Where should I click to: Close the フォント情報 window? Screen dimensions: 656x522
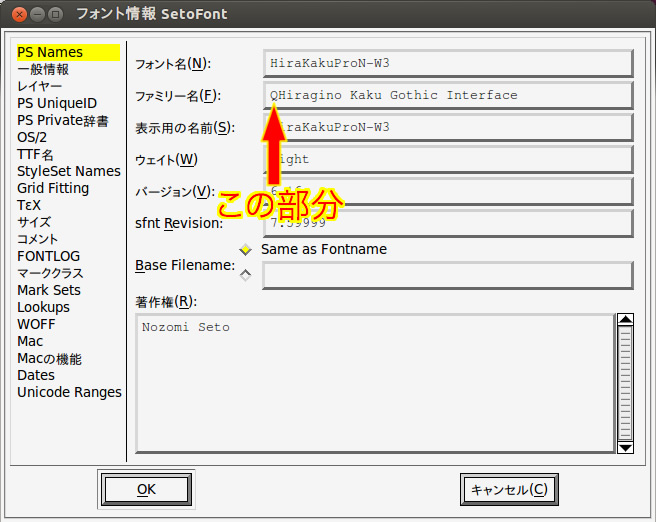19,15
